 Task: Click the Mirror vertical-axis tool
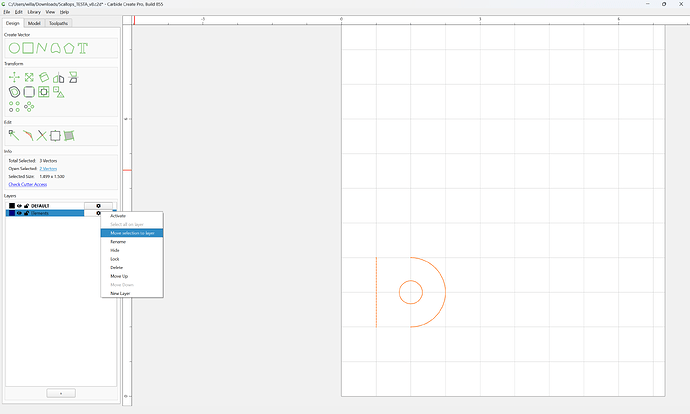59,78
